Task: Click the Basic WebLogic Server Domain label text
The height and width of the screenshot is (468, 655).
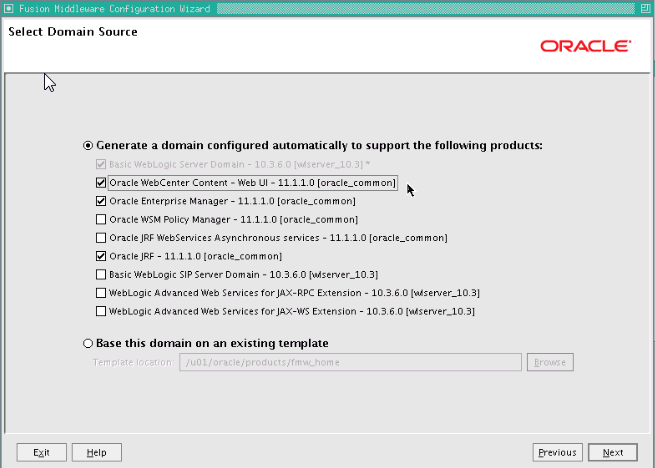Action: coord(239,165)
